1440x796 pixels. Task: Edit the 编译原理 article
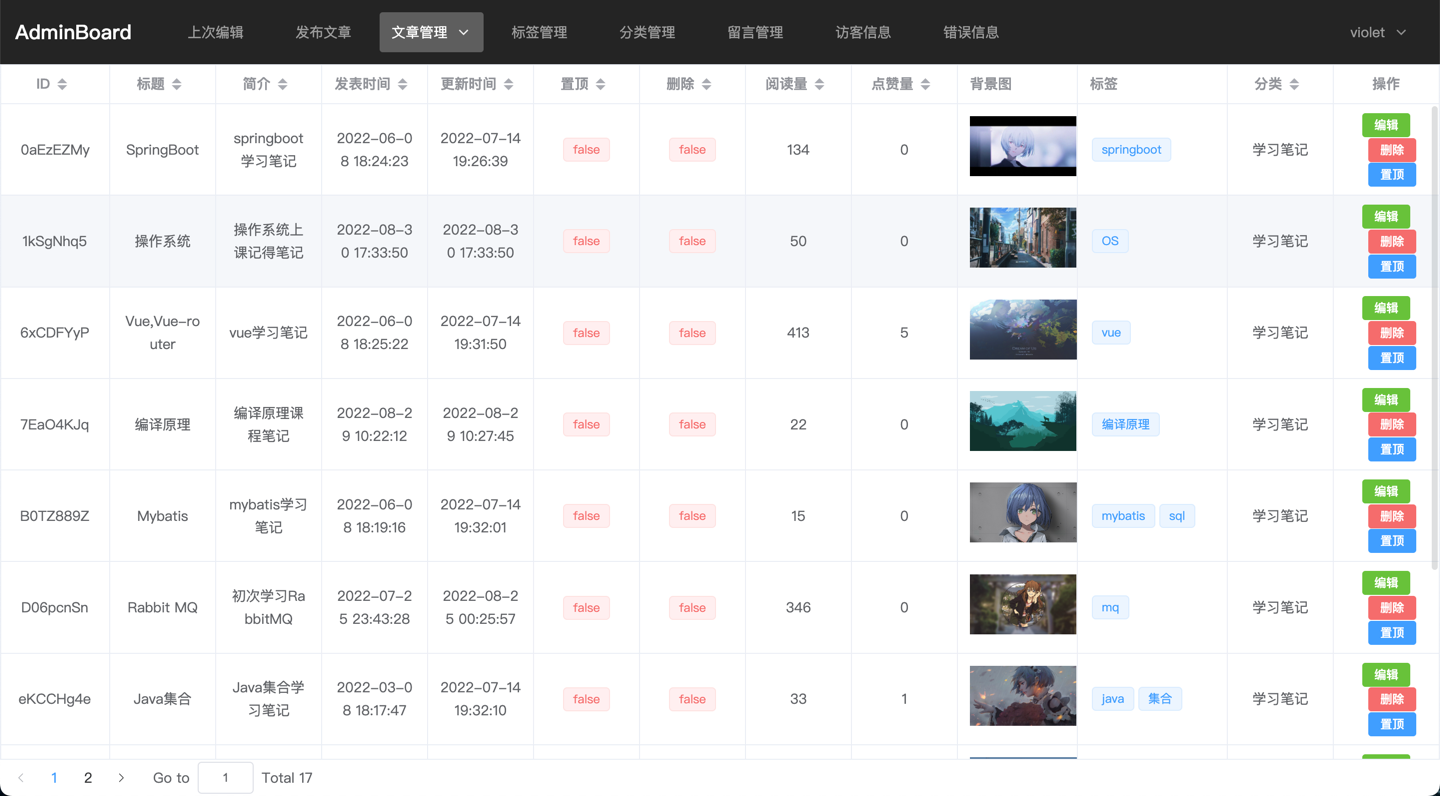coord(1386,400)
